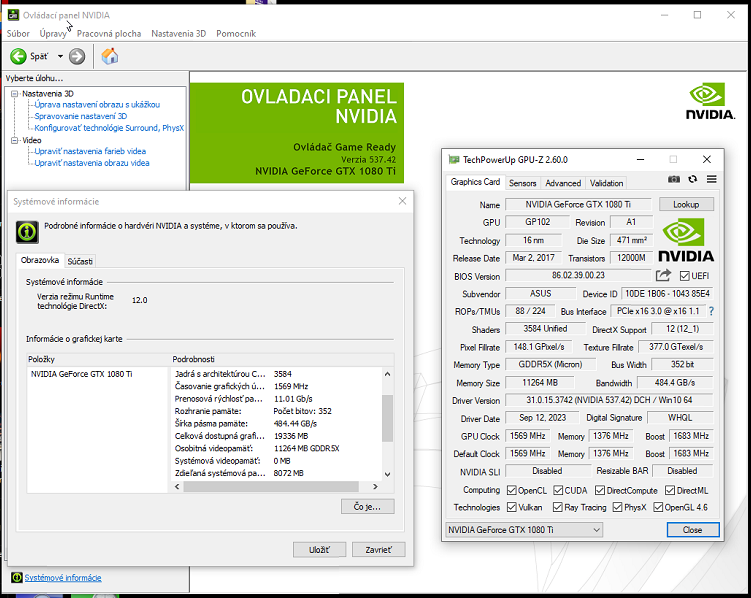Image resolution: width=751 pixels, height=598 pixels.
Task: Share BIOS using export arrow icon
Action: click(x=663, y=275)
